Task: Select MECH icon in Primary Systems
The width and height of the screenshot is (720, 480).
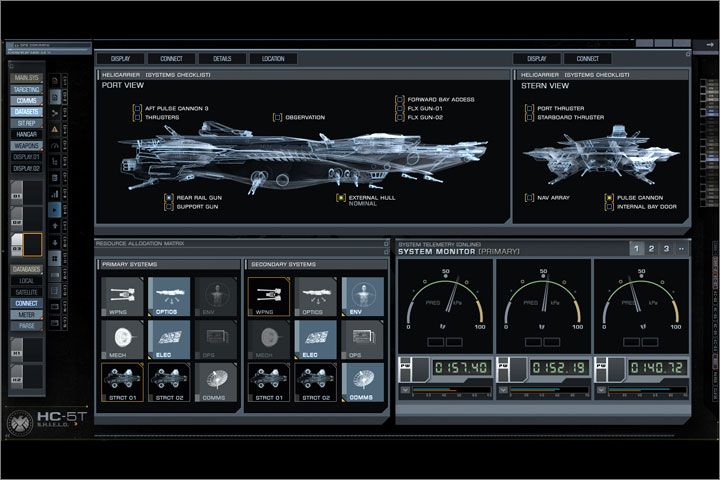Action: (121, 339)
